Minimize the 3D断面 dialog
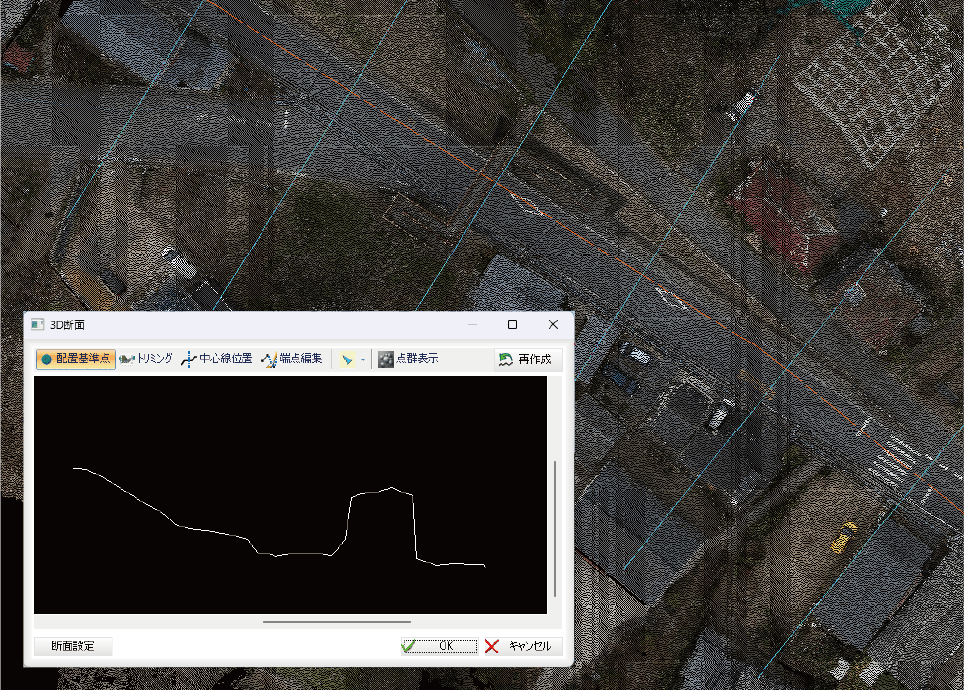Screen dimensions: 964x692 point(472,324)
